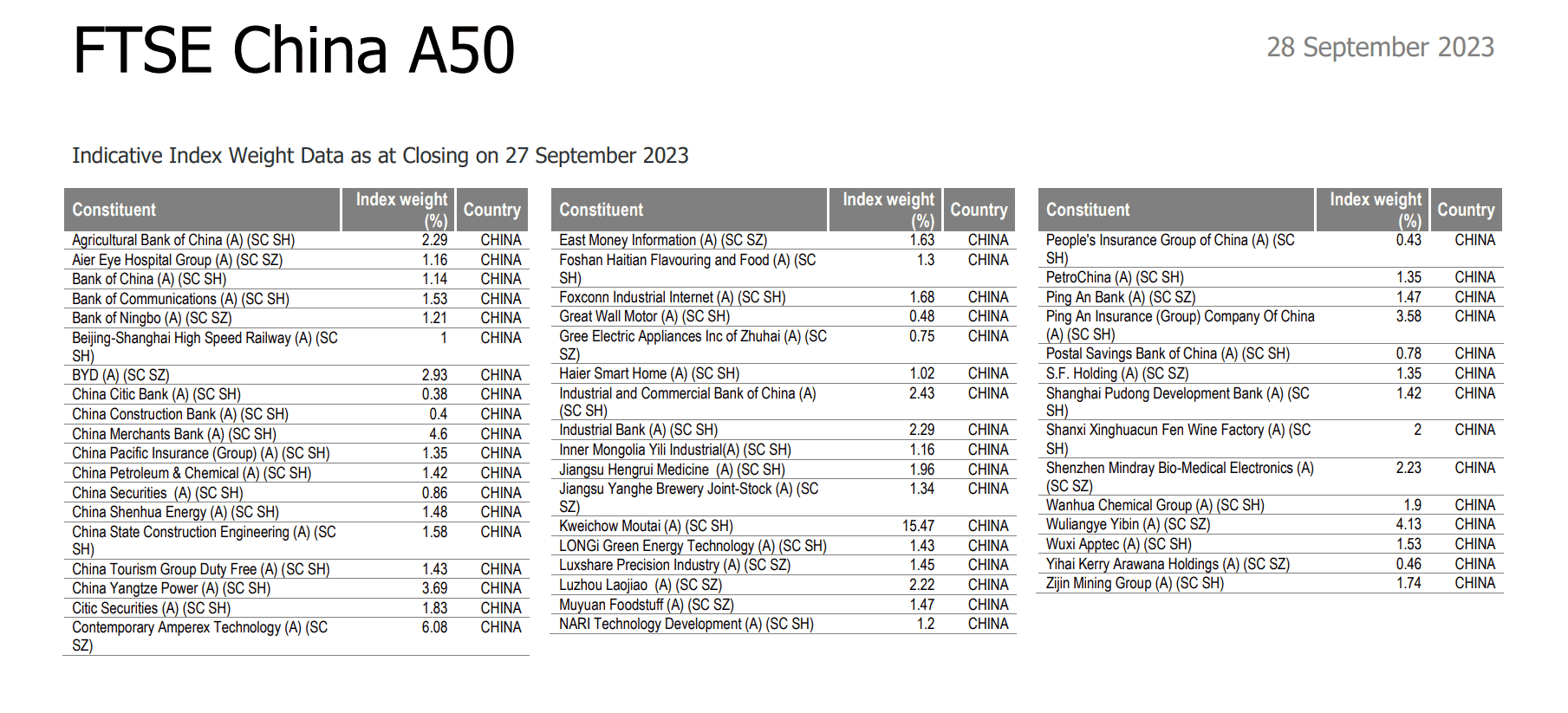Click Muyuan Foodstuff (A) (SC SZ)

click(x=647, y=605)
